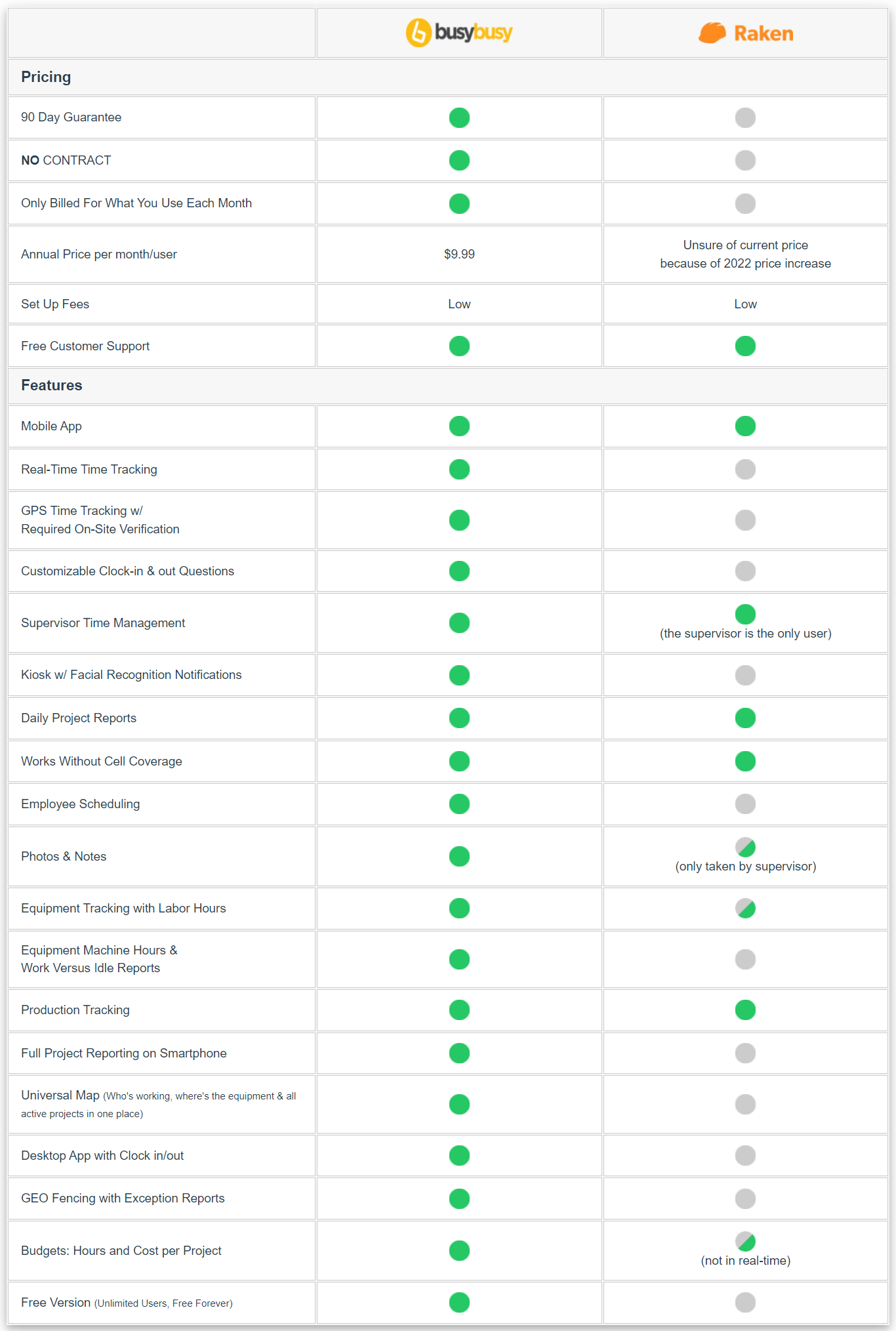Click busybusy green dot for Universal Map
Viewport: 896px width, 1331px height.
[x=459, y=1104]
